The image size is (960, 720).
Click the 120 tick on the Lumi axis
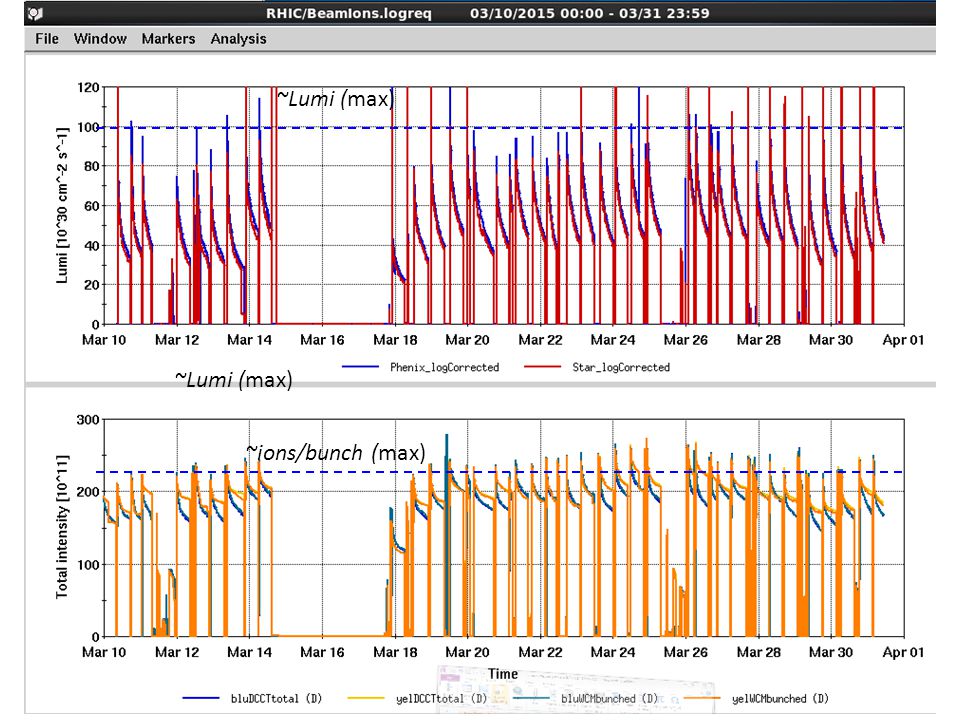(88, 88)
